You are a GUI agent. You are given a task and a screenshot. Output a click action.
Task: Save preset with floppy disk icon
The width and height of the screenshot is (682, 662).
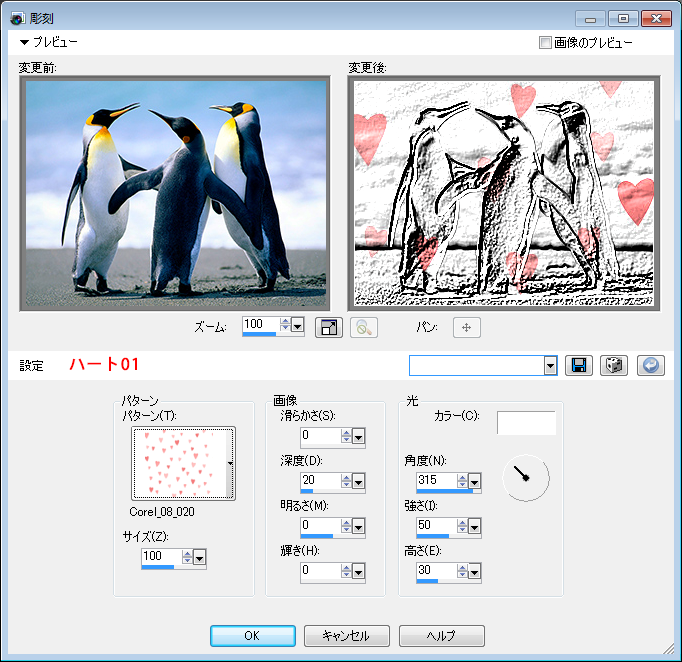[578, 365]
